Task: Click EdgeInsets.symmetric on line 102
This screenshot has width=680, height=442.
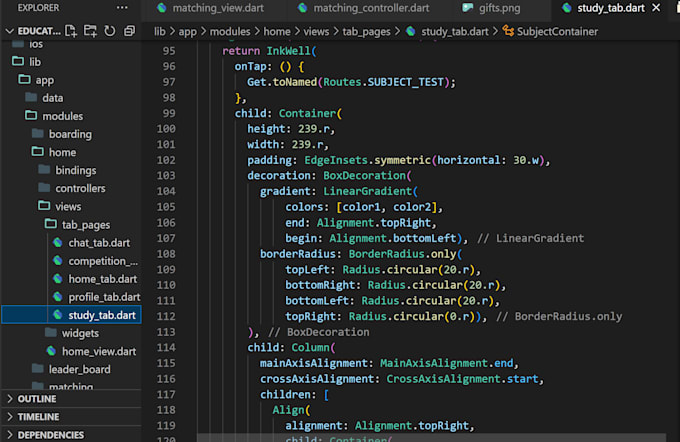Action: pyautogui.click(x=367, y=160)
